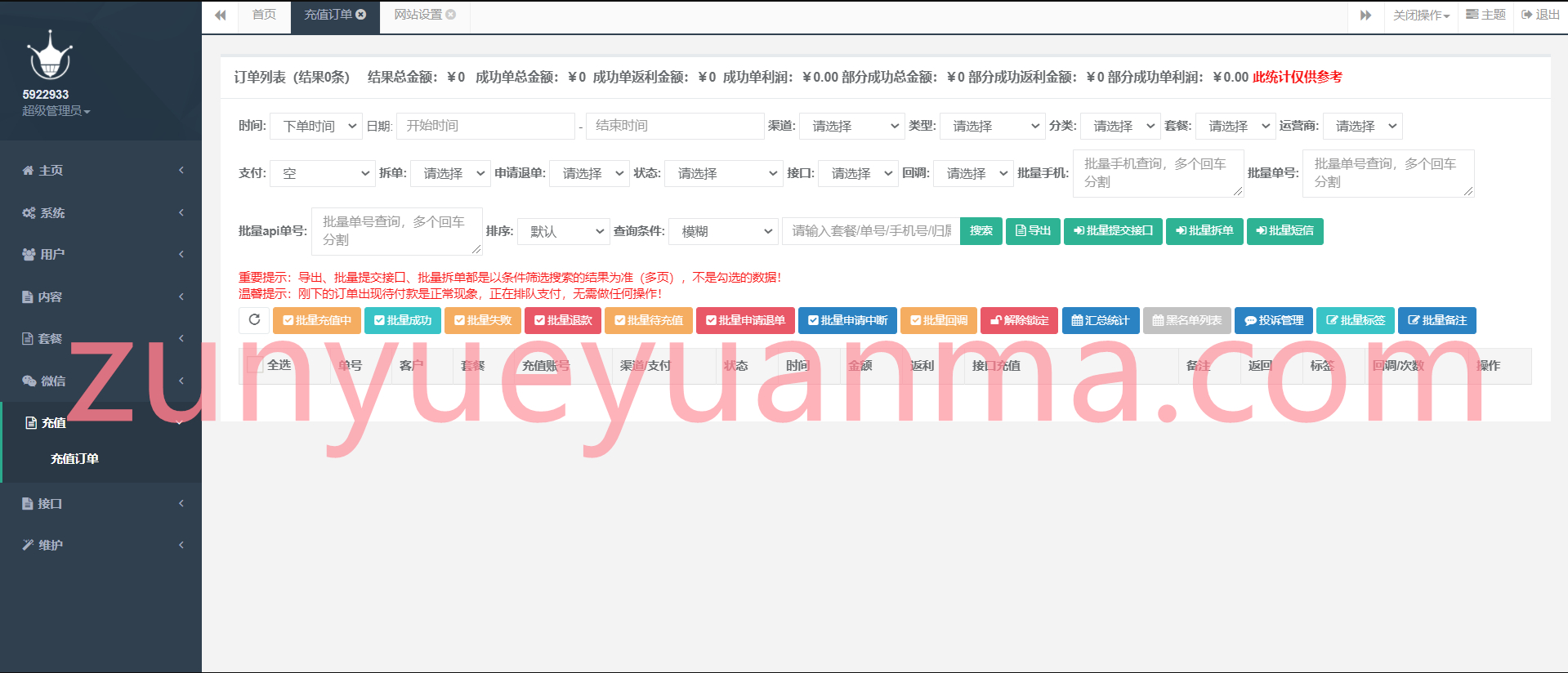This screenshot has height=673, width=1568.
Task: Open the 主页 sidebar menu
Action: (101, 171)
